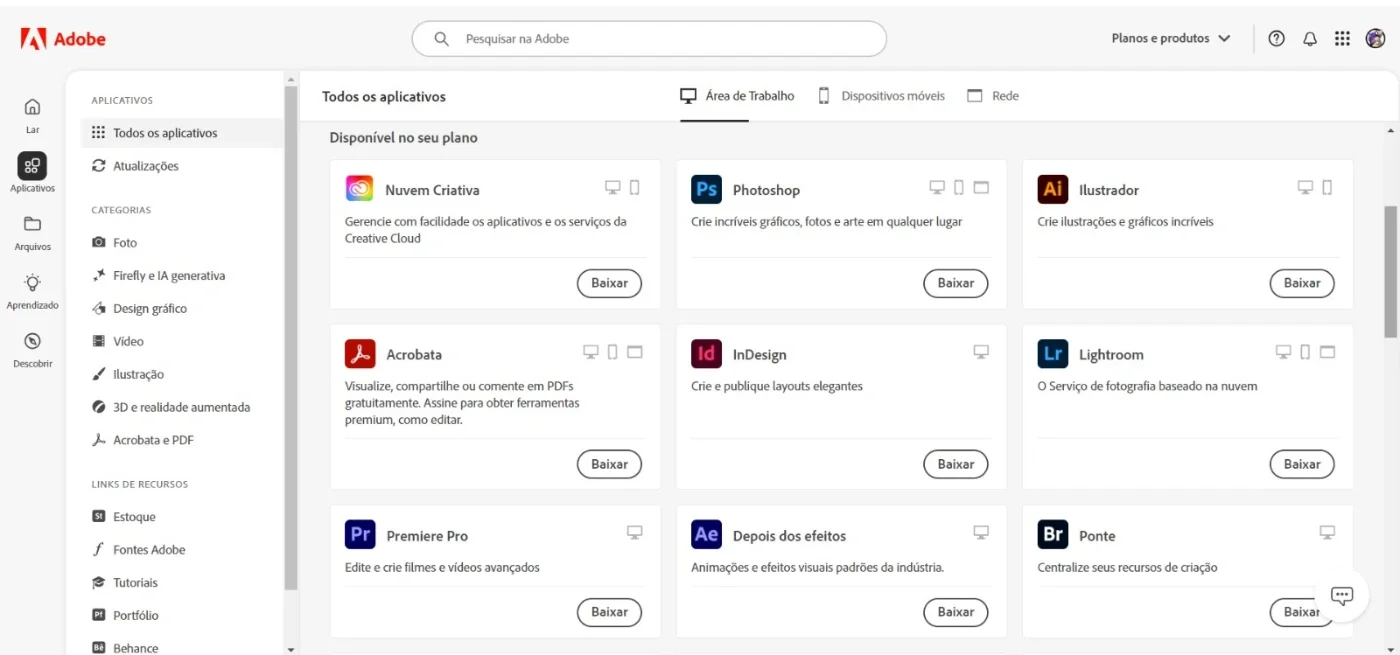Click the Adobe logo
The height and width of the screenshot is (655, 1400).
63,39
